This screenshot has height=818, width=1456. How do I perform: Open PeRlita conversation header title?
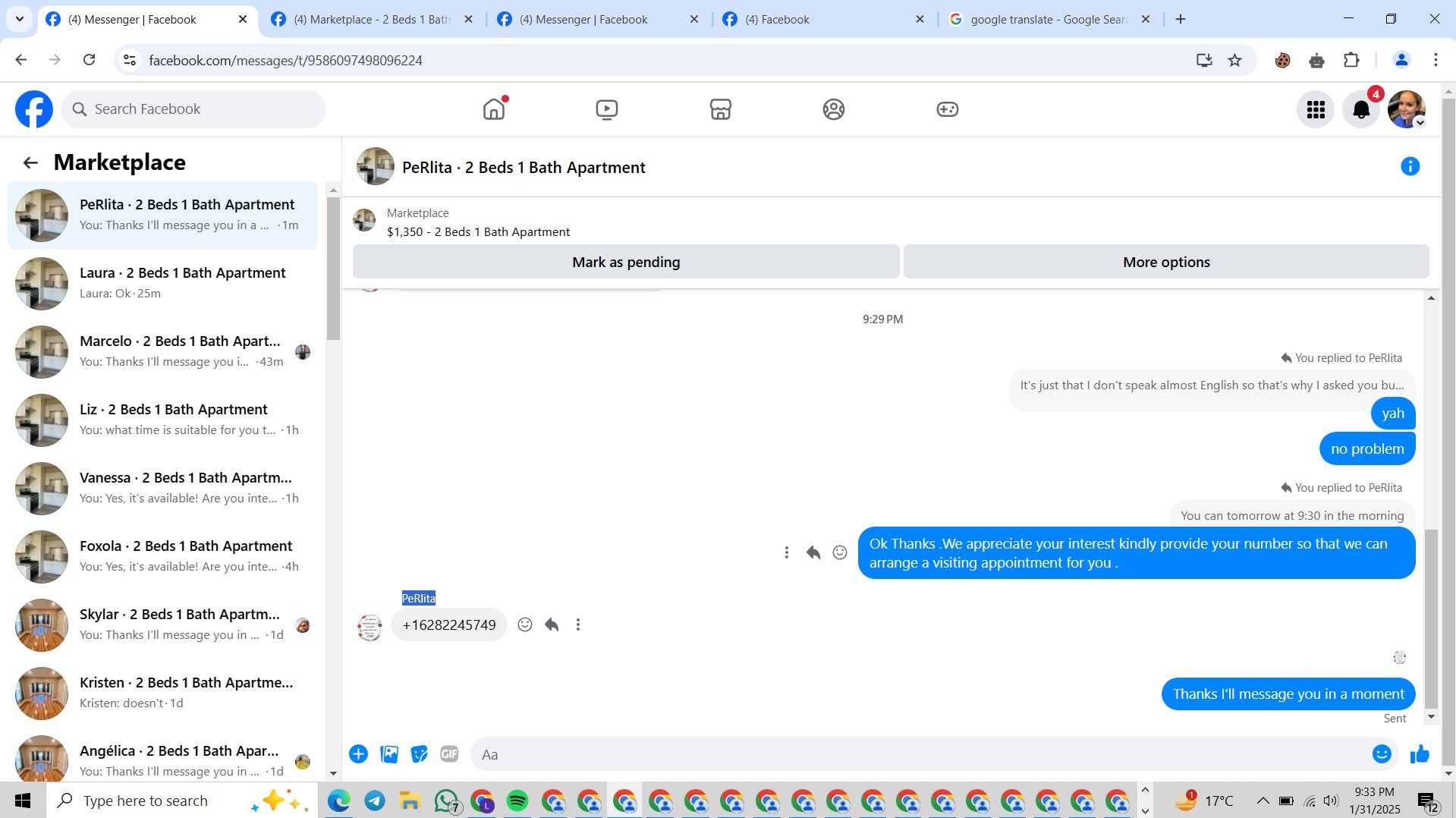(x=524, y=167)
